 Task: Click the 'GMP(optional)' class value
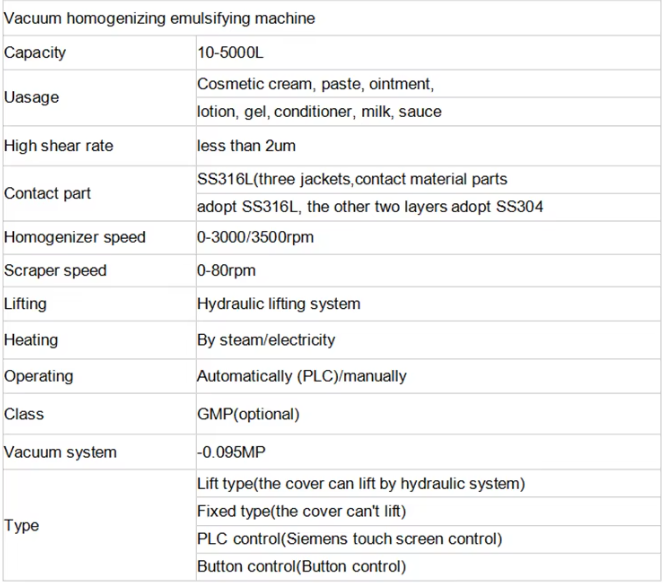coord(248,413)
